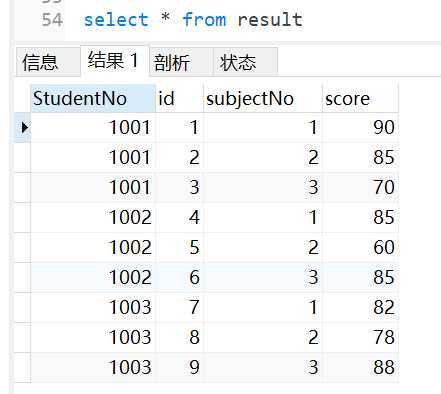441x394 pixels.
Task: Select StudentNo cell in row with id 7
Action: tap(93, 307)
